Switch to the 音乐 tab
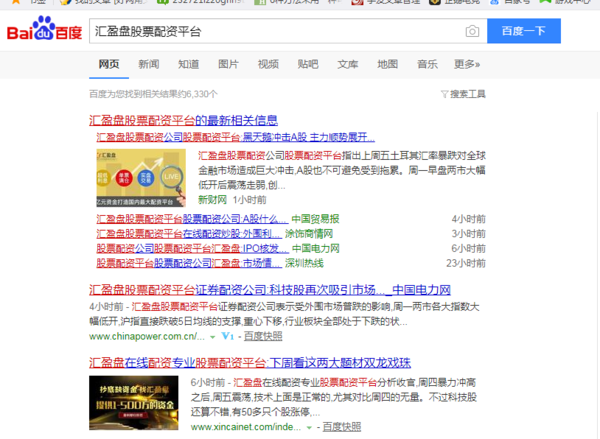Screen dimensions: 600x439 tap(427, 64)
